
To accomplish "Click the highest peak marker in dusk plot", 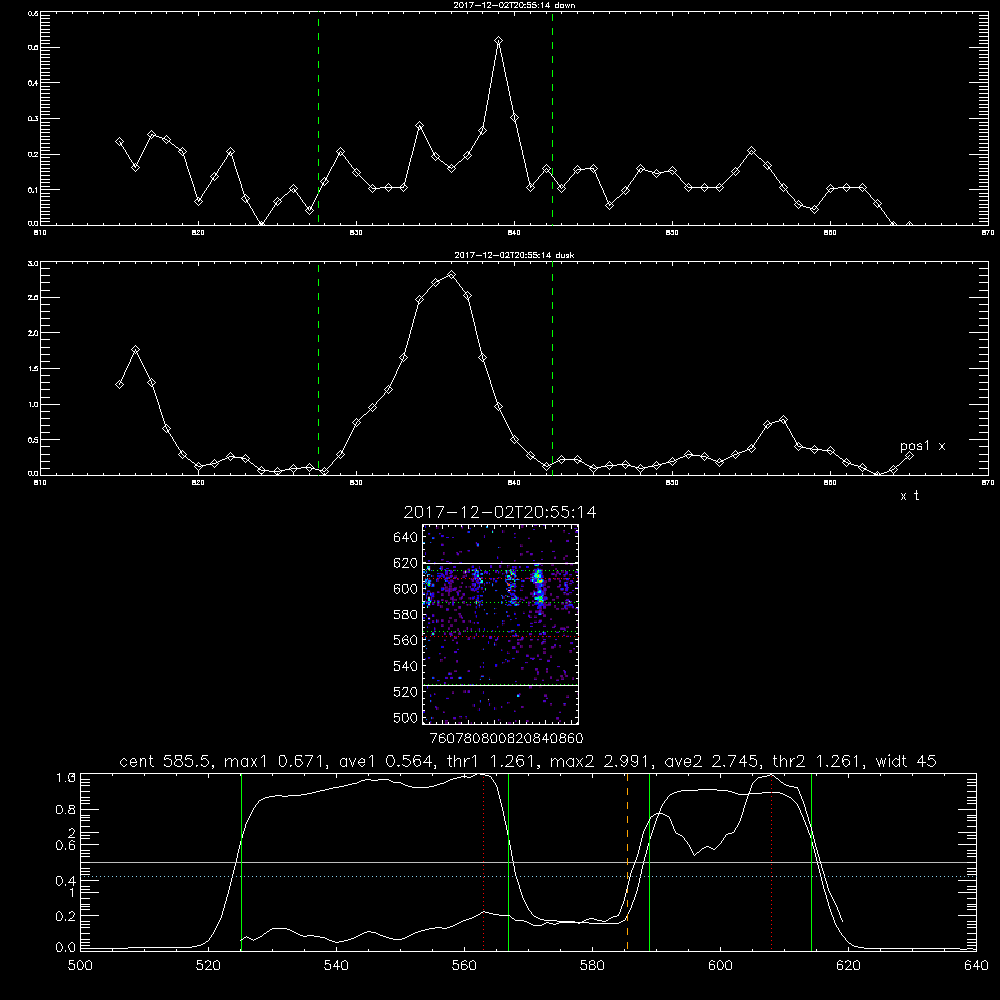I will 452,275.
